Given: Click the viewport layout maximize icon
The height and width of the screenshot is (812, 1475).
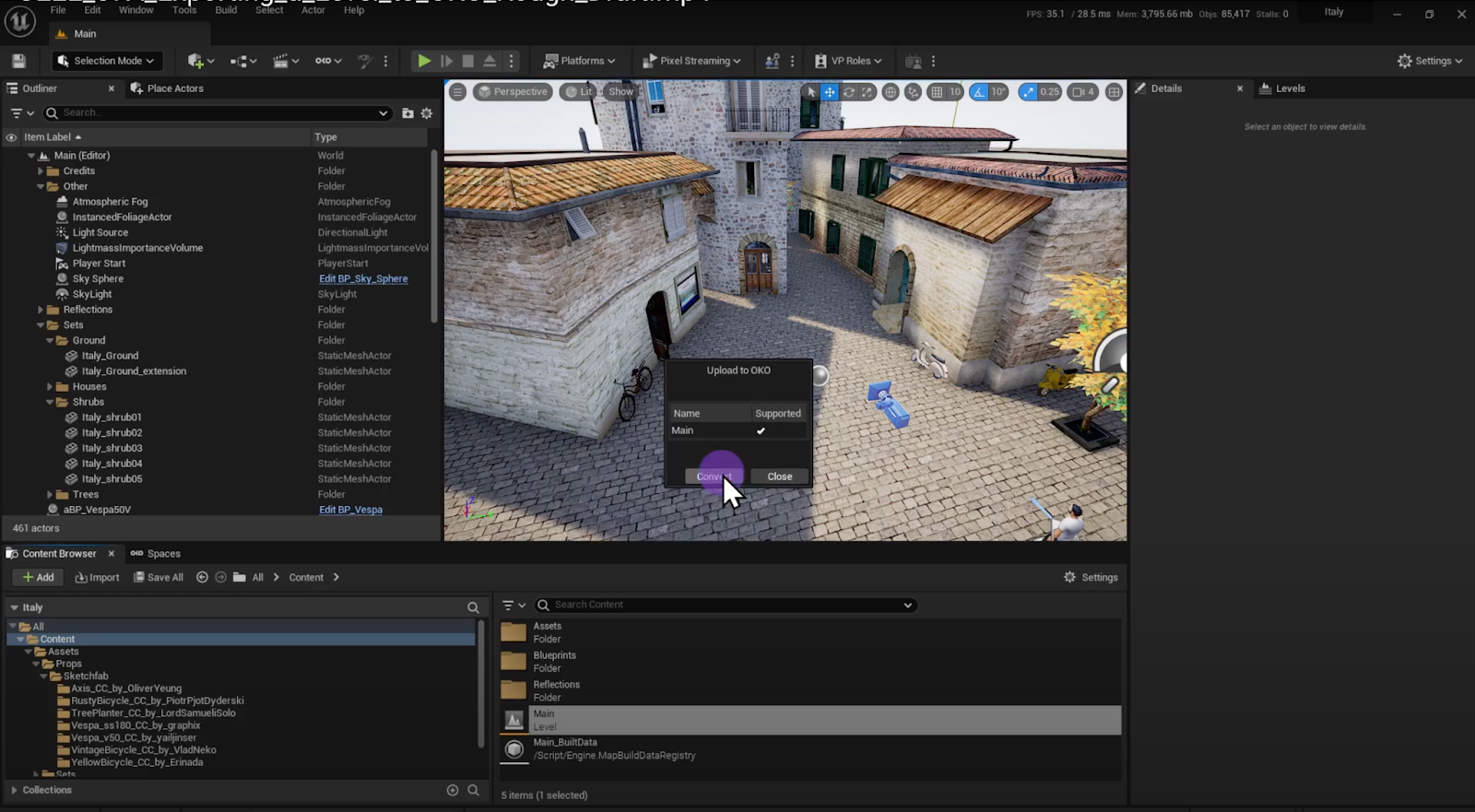Looking at the screenshot, I should [1114, 92].
